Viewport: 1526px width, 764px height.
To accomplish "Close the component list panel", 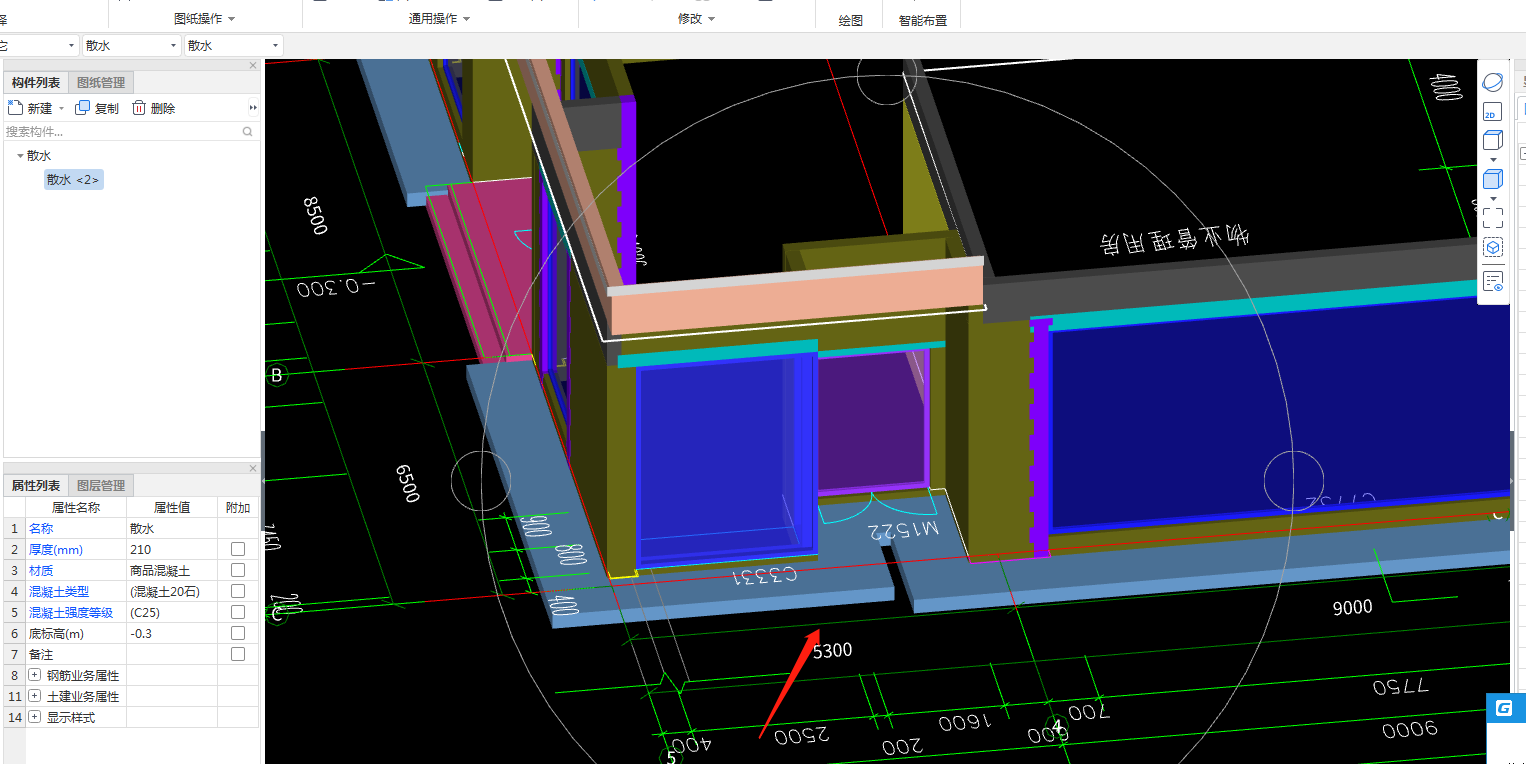I will click(253, 66).
